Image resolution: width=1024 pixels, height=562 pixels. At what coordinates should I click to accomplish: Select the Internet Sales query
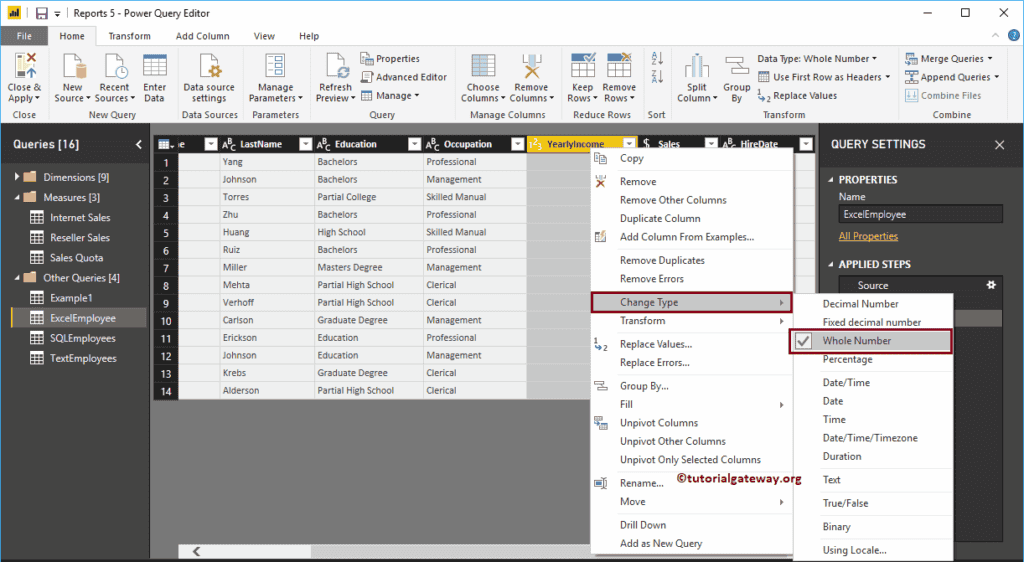click(x=80, y=217)
